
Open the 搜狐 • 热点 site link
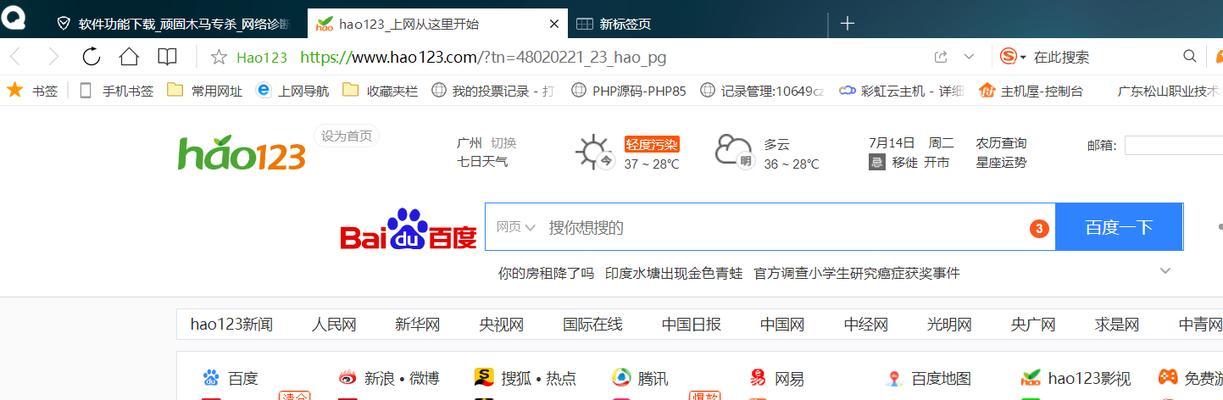click(x=525, y=378)
